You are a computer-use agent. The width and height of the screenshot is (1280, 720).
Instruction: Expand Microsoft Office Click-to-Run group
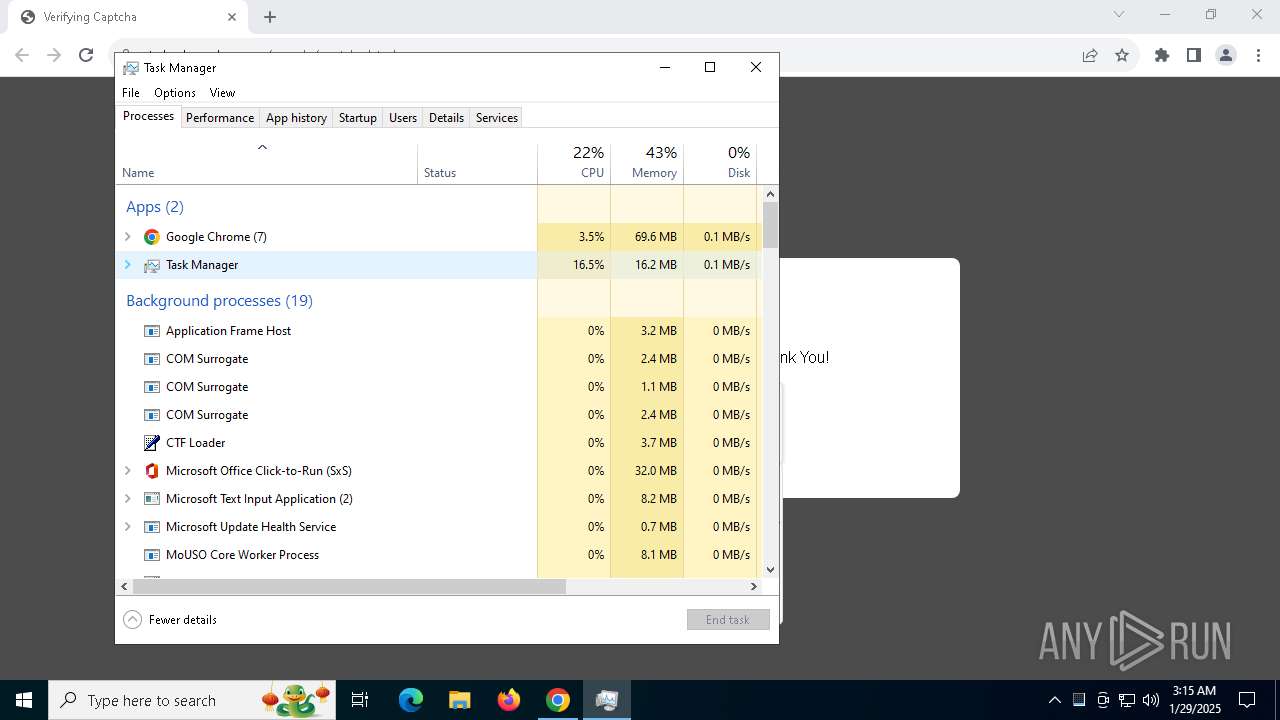[x=127, y=471]
